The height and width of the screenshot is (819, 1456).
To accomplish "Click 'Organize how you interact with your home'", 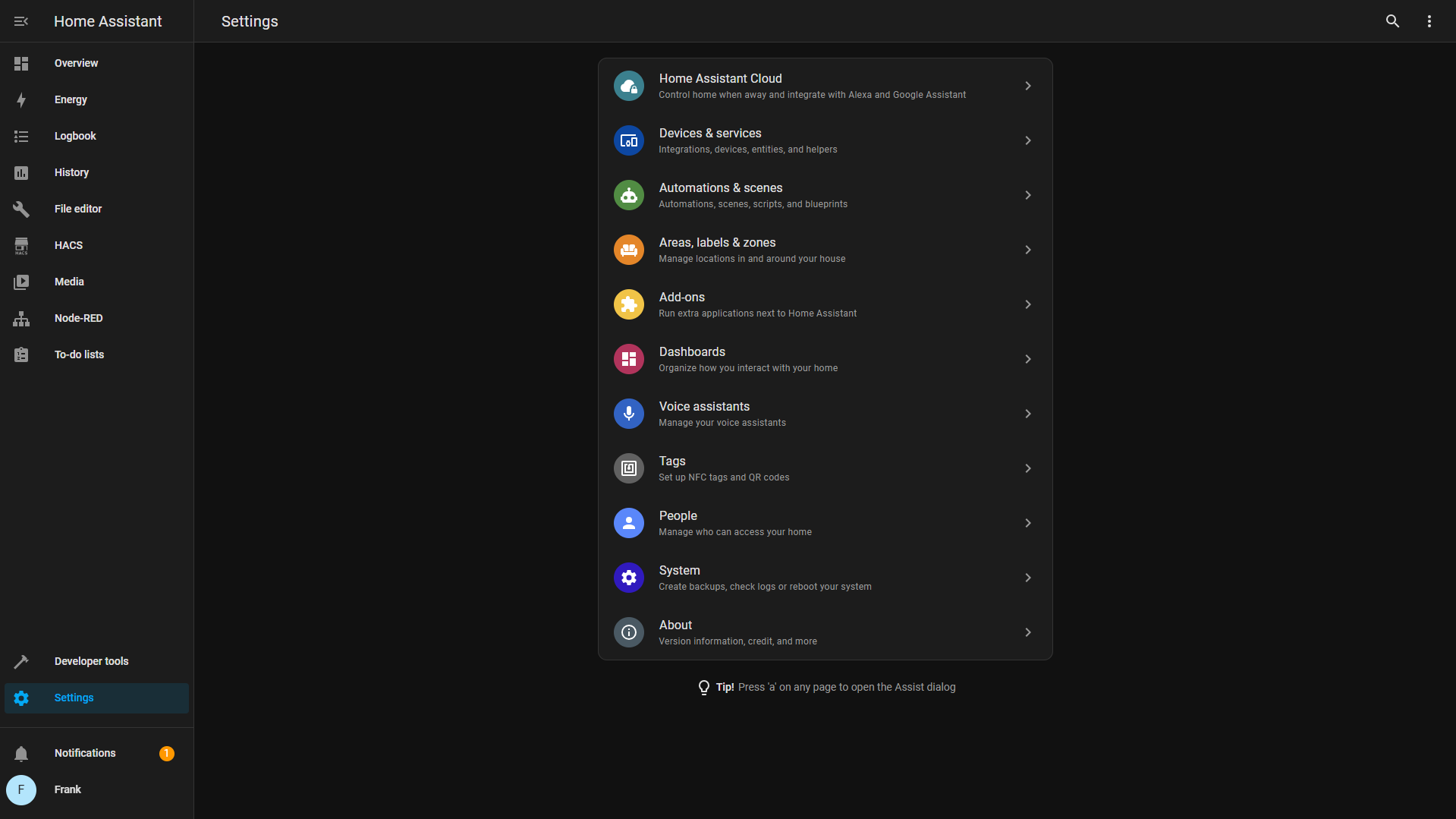I will point(748,368).
